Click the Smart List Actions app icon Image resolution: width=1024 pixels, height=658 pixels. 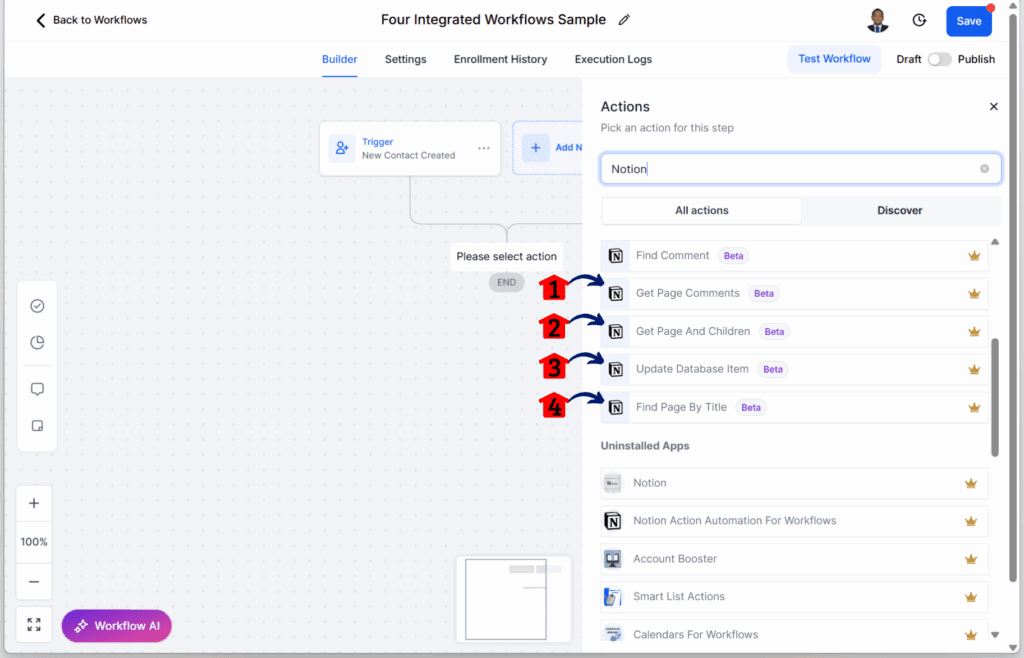point(613,597)
